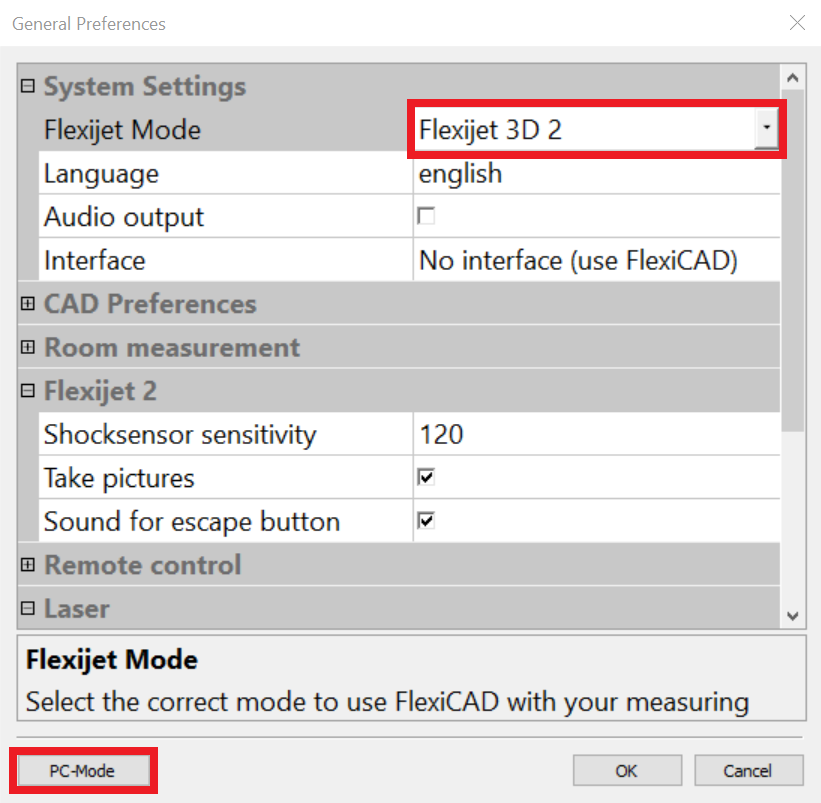Expand the Remote control section
Viewport: 821px width, 803px height.
click(x=28, y=565)
